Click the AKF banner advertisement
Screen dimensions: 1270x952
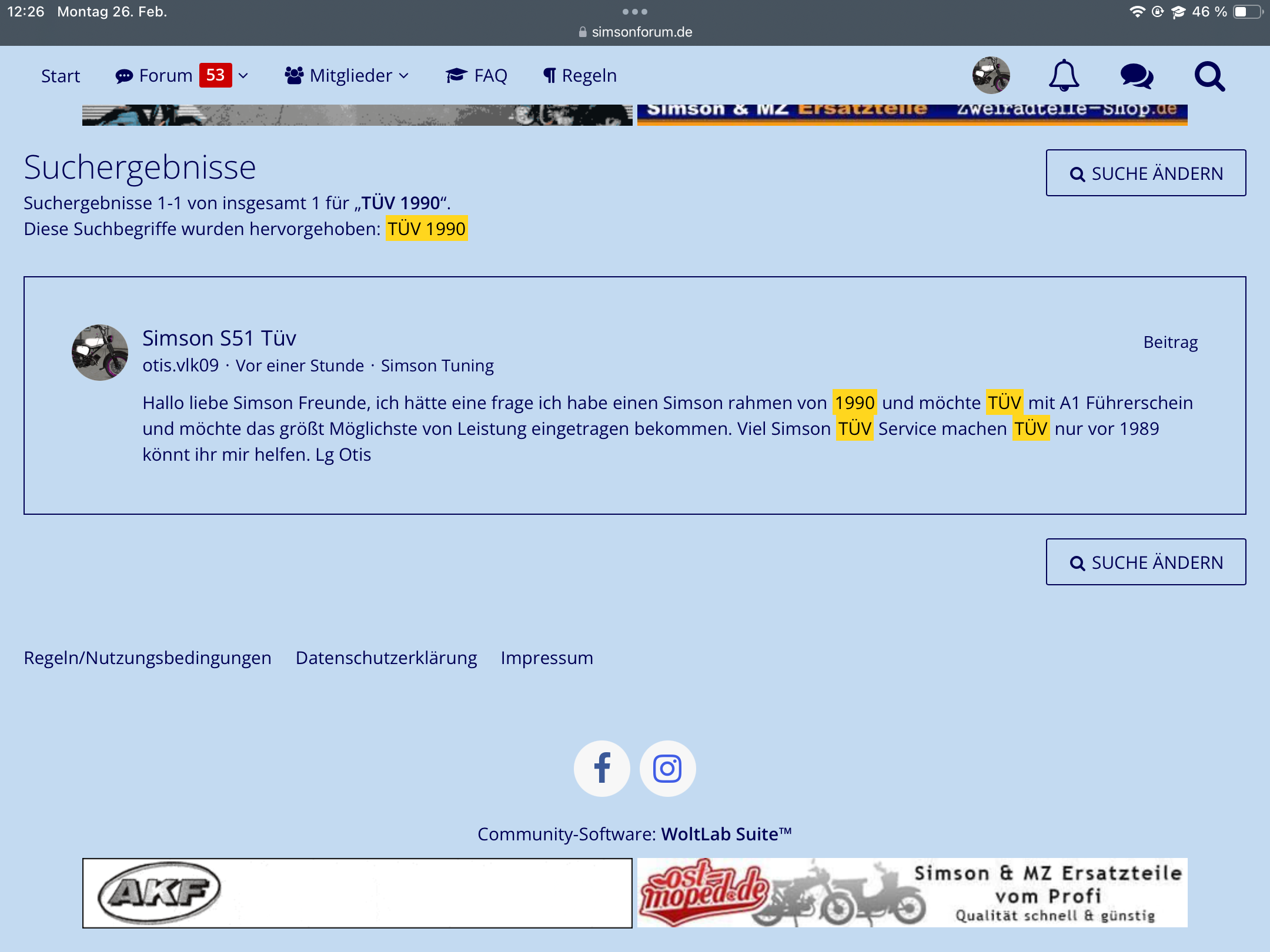point(357,893)
